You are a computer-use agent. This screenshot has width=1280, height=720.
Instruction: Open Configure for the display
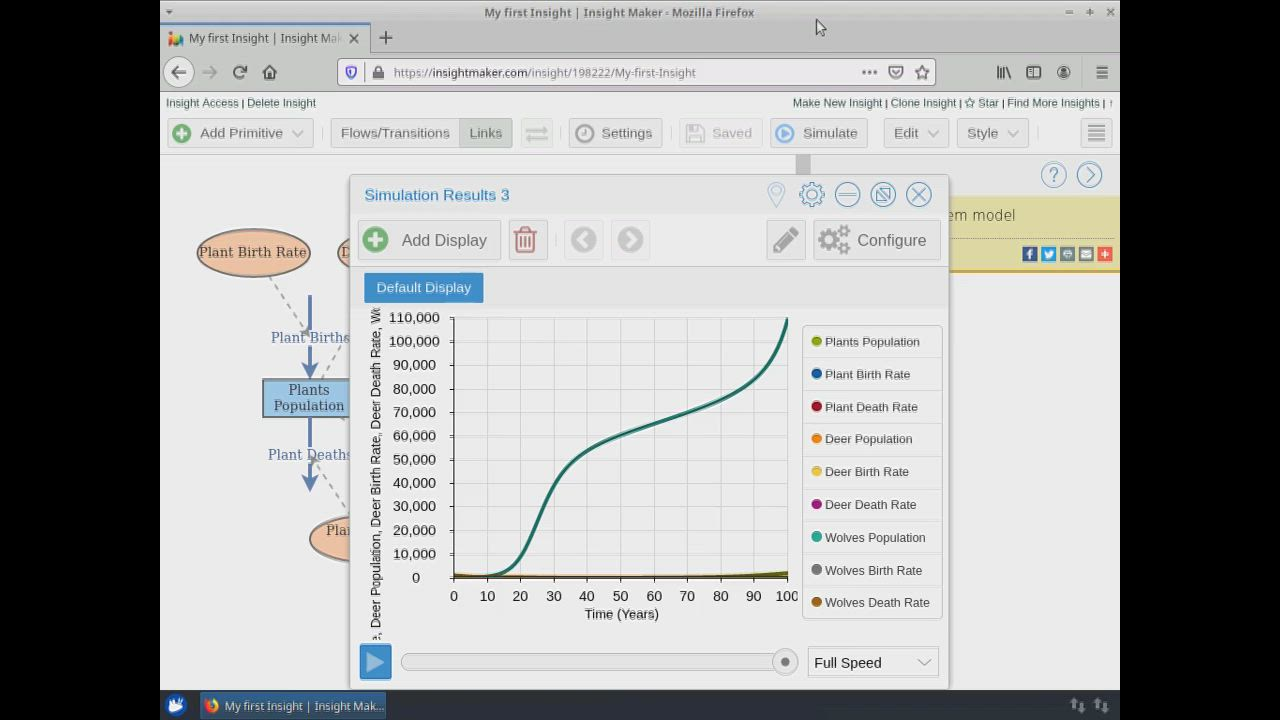(x=877, y=240)
